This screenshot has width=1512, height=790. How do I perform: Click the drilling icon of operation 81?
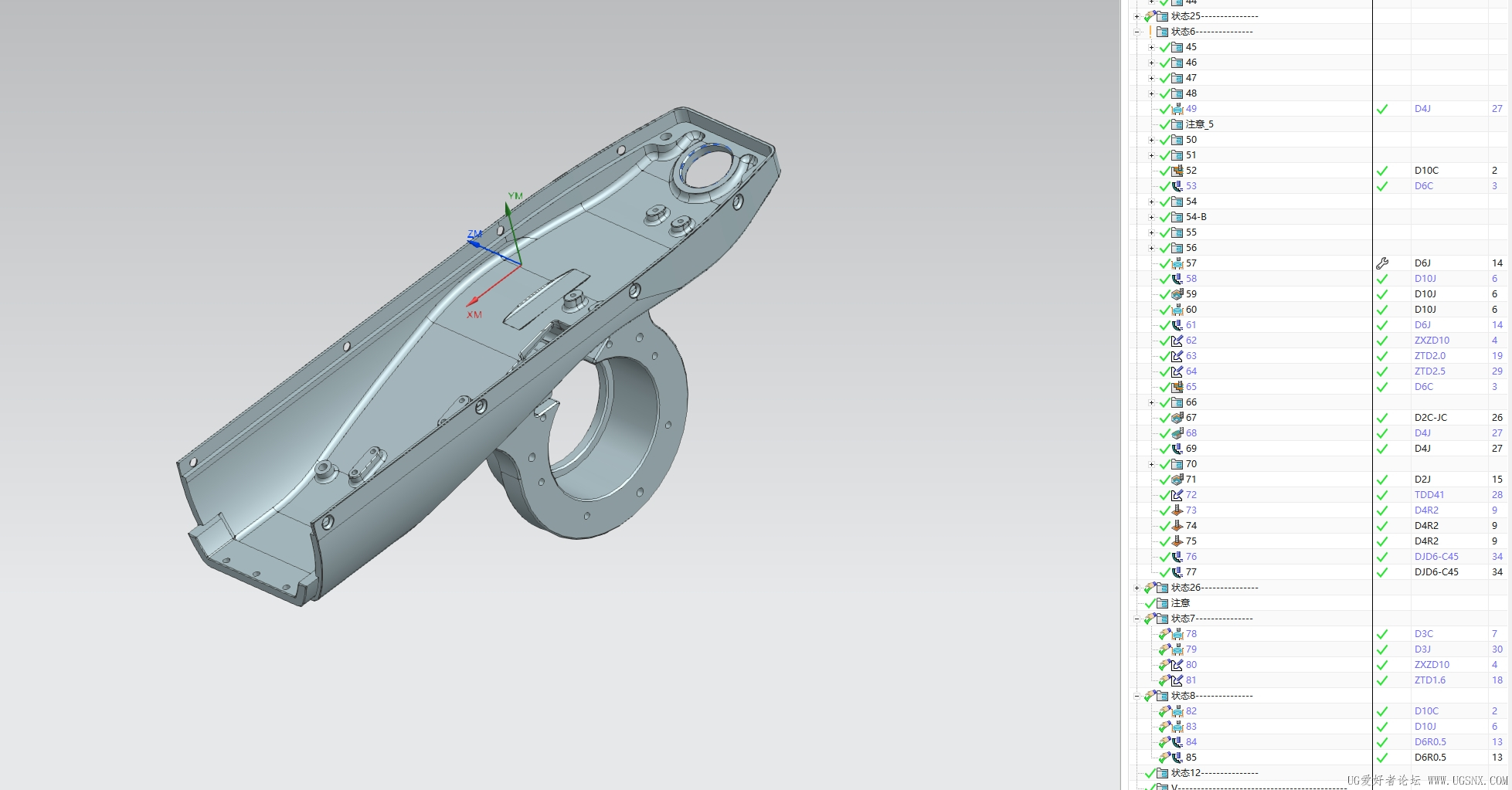click(1177, 680)
